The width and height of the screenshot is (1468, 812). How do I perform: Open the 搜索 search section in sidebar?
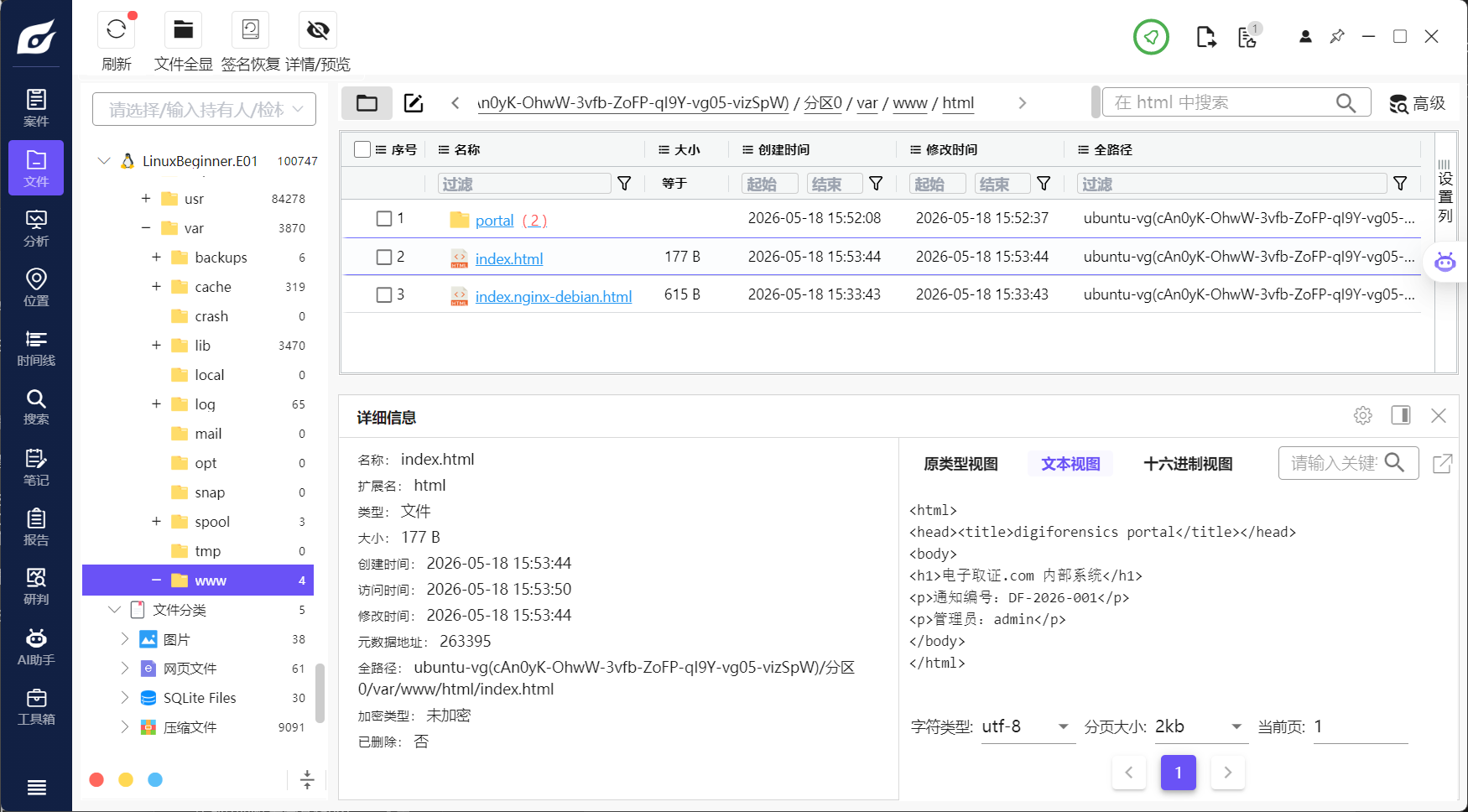36,407
